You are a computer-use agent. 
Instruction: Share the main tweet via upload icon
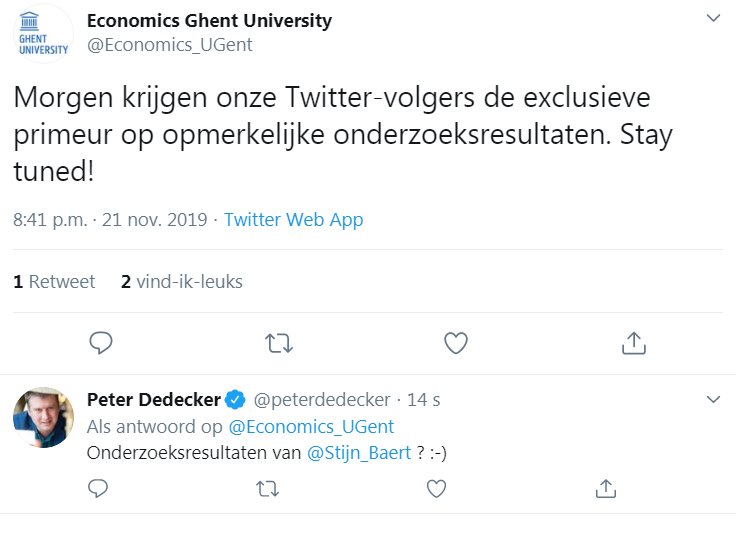pyautogui.click(x=632, y=343)
